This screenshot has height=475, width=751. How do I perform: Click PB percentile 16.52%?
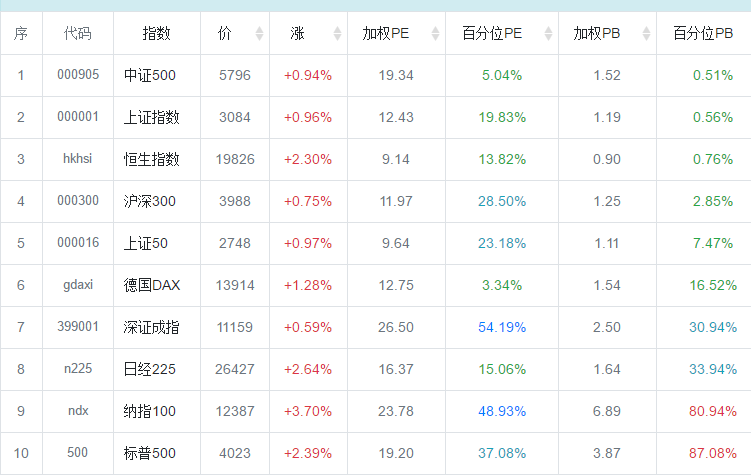coord(713,285)
